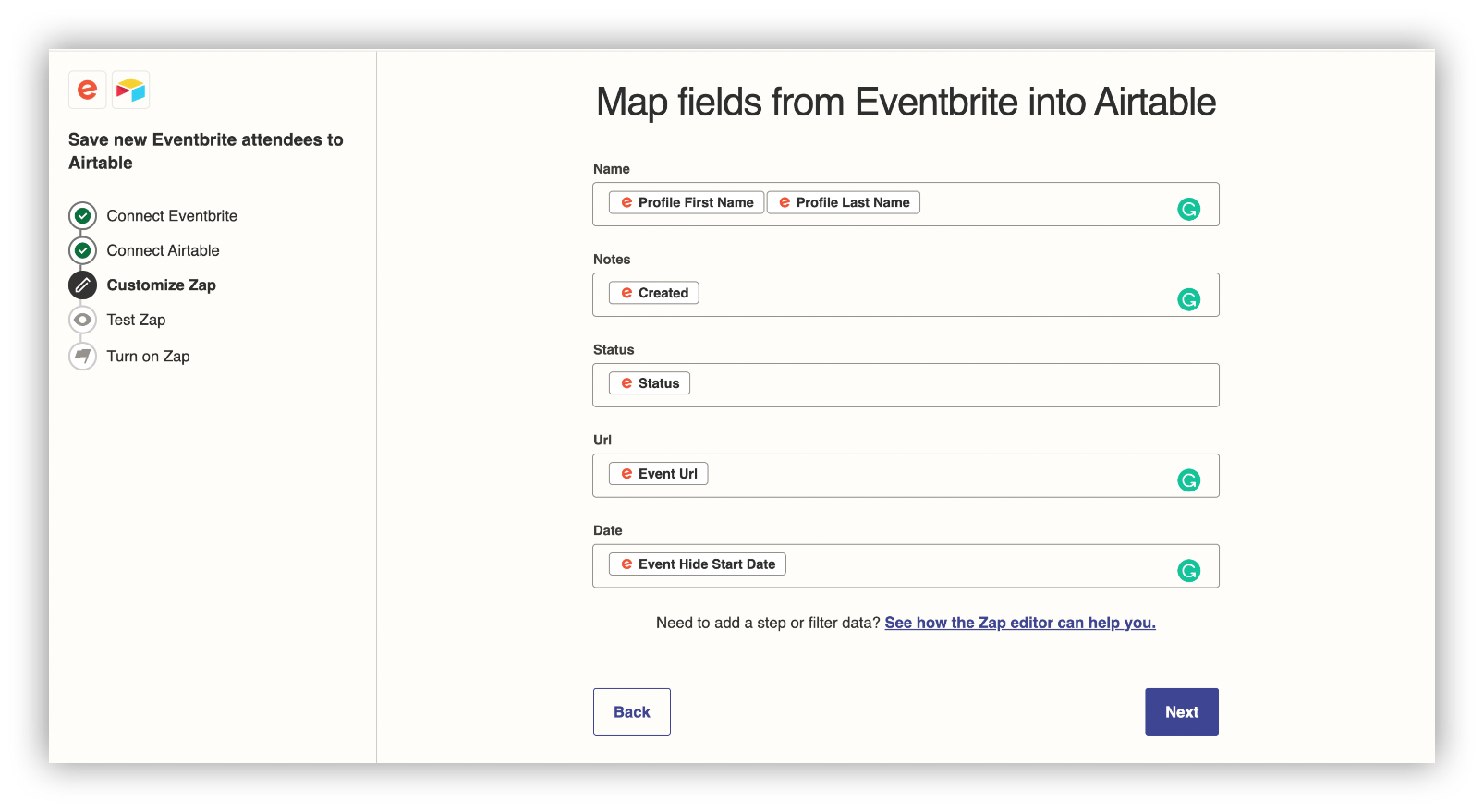Image resolution: width=1484 pixels, height=812 pixels.
Task: Open the Connect Airtable step
Action: pos(163,250)
